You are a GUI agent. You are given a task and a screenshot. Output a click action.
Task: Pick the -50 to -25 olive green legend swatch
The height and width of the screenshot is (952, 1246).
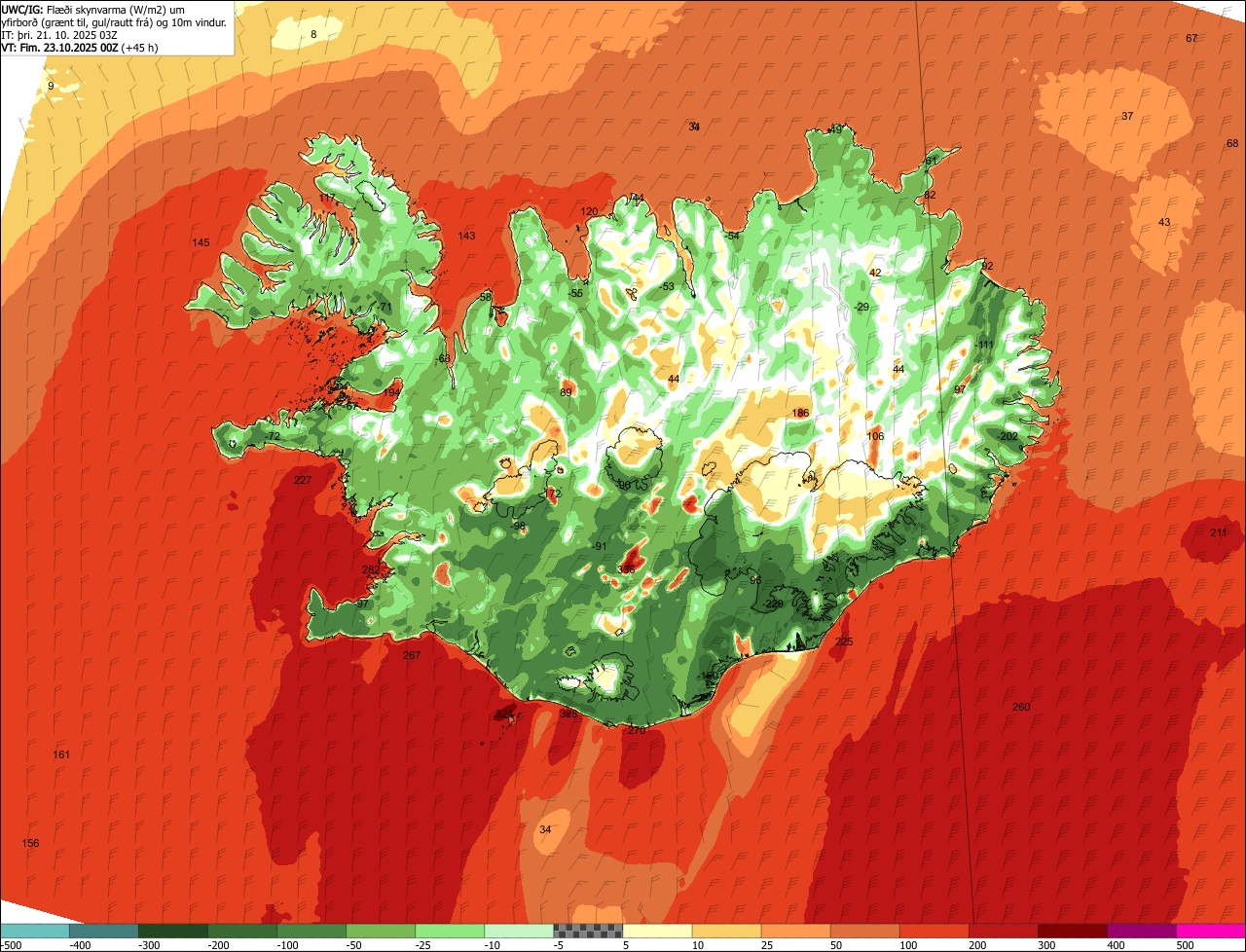pyautogui.click(x=380, y=931)
